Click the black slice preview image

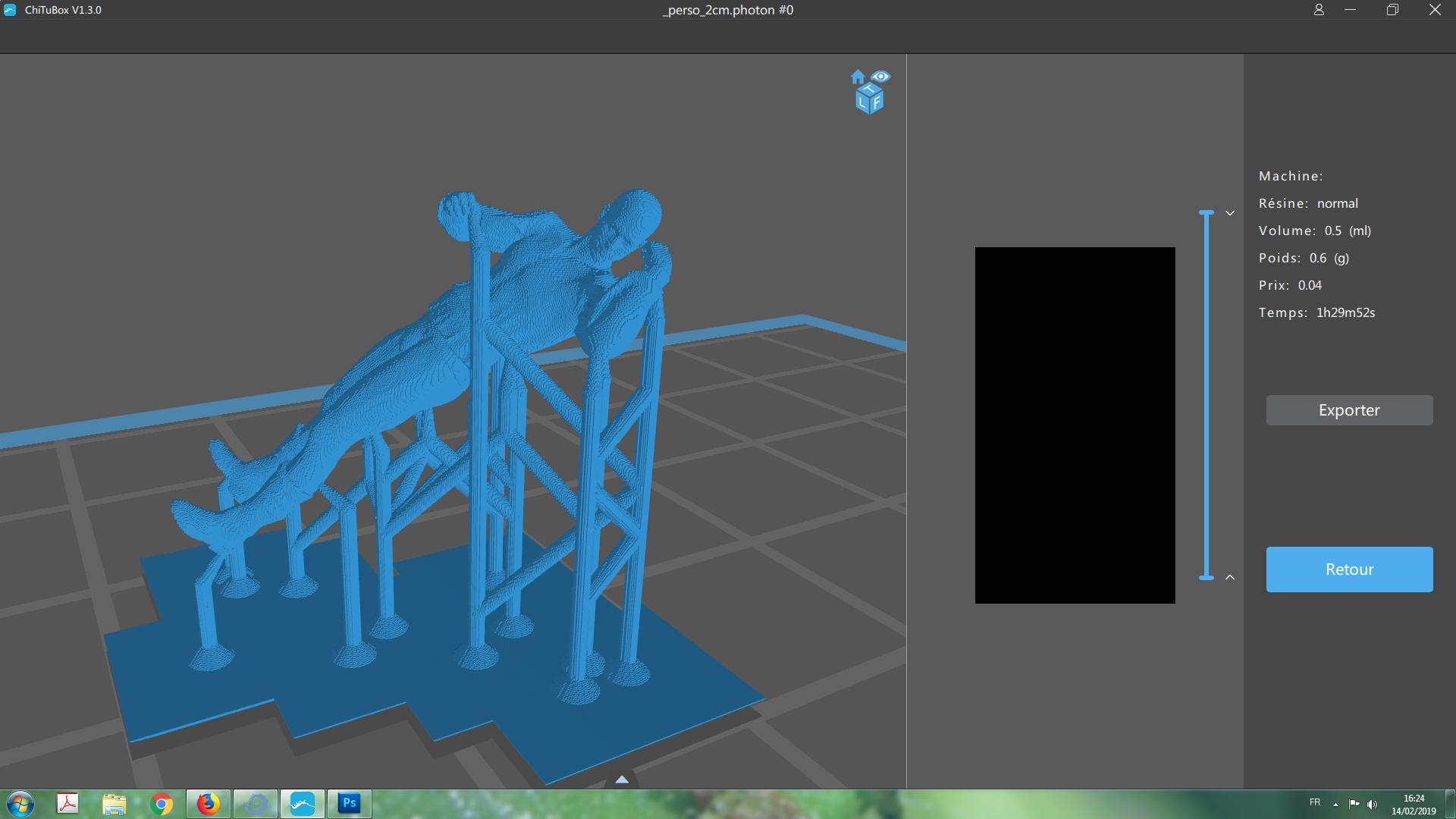click(1075, 425)
